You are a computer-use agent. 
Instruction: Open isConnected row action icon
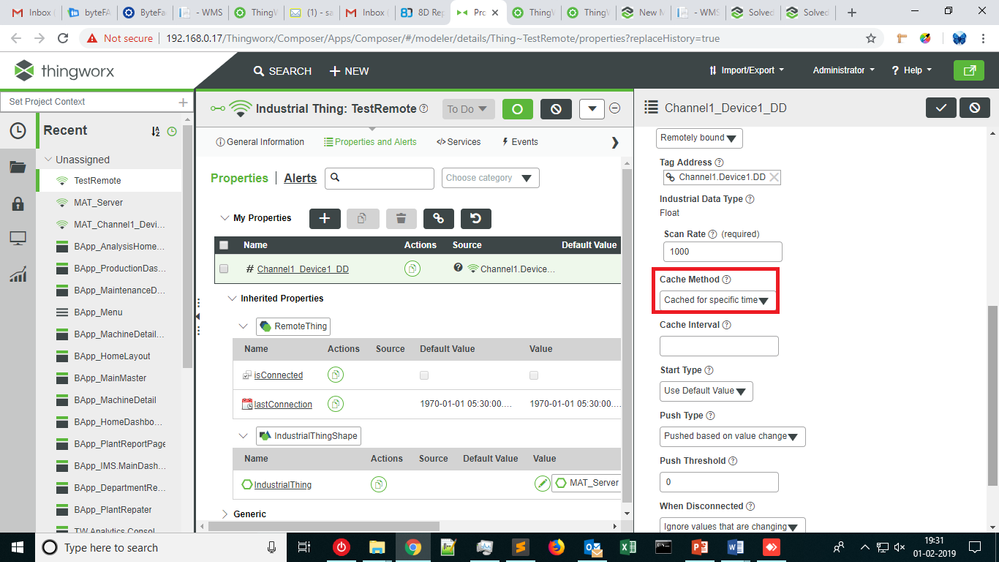pyautogui.click(x=336, y=375)
